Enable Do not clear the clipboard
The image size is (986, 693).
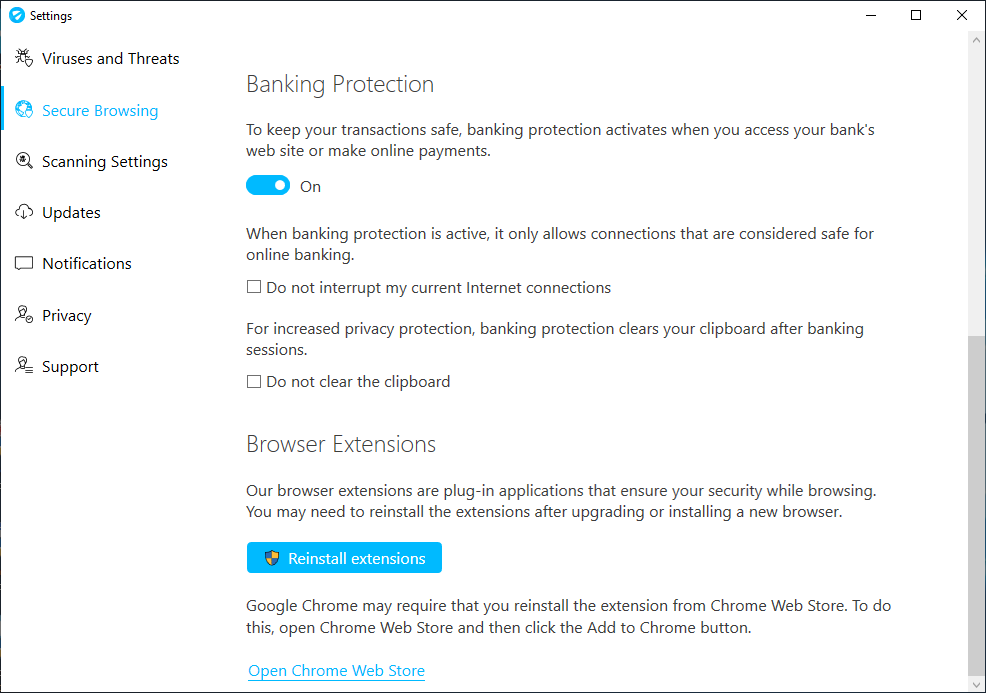pyautogui.click(x=254, y=382)
